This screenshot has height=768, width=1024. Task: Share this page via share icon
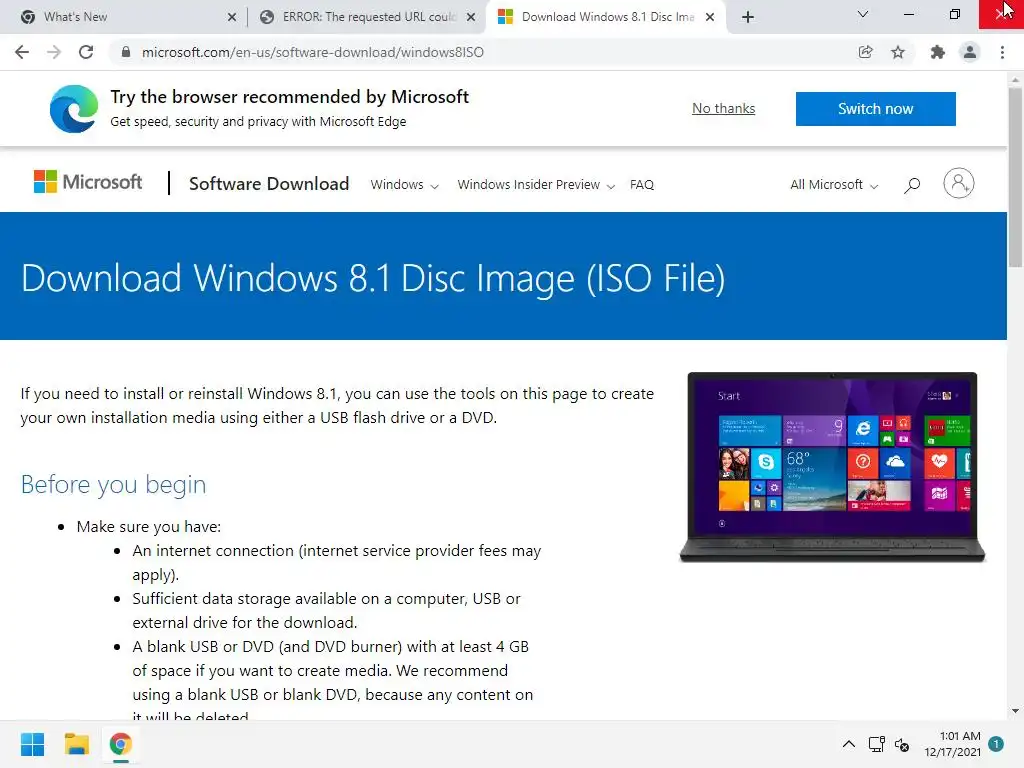click(x=866, y=52)
